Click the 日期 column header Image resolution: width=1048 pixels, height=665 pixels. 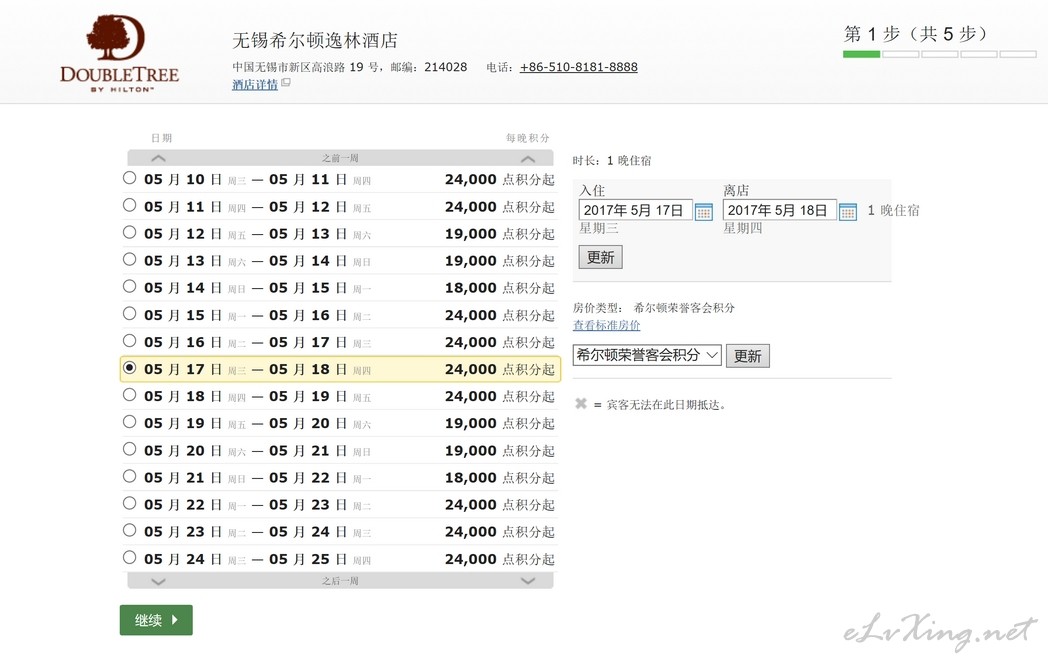coord(162,138)
